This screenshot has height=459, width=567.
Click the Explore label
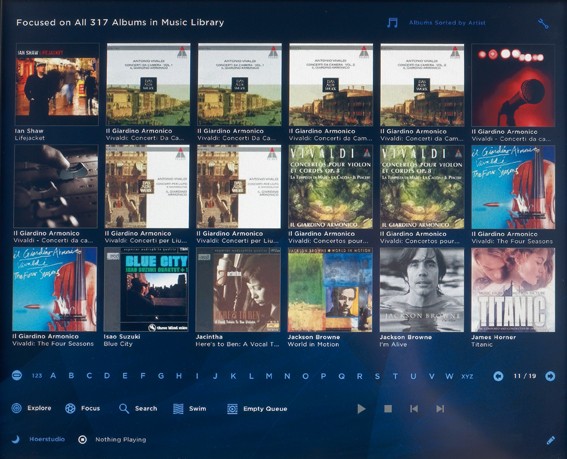coord(39,408)
